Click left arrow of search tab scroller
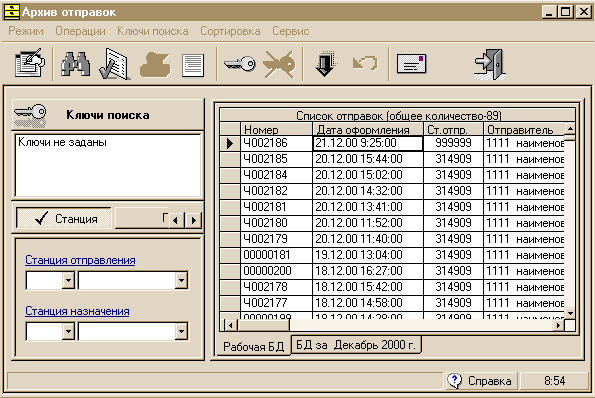595x398 pixels. pos(175,220)
